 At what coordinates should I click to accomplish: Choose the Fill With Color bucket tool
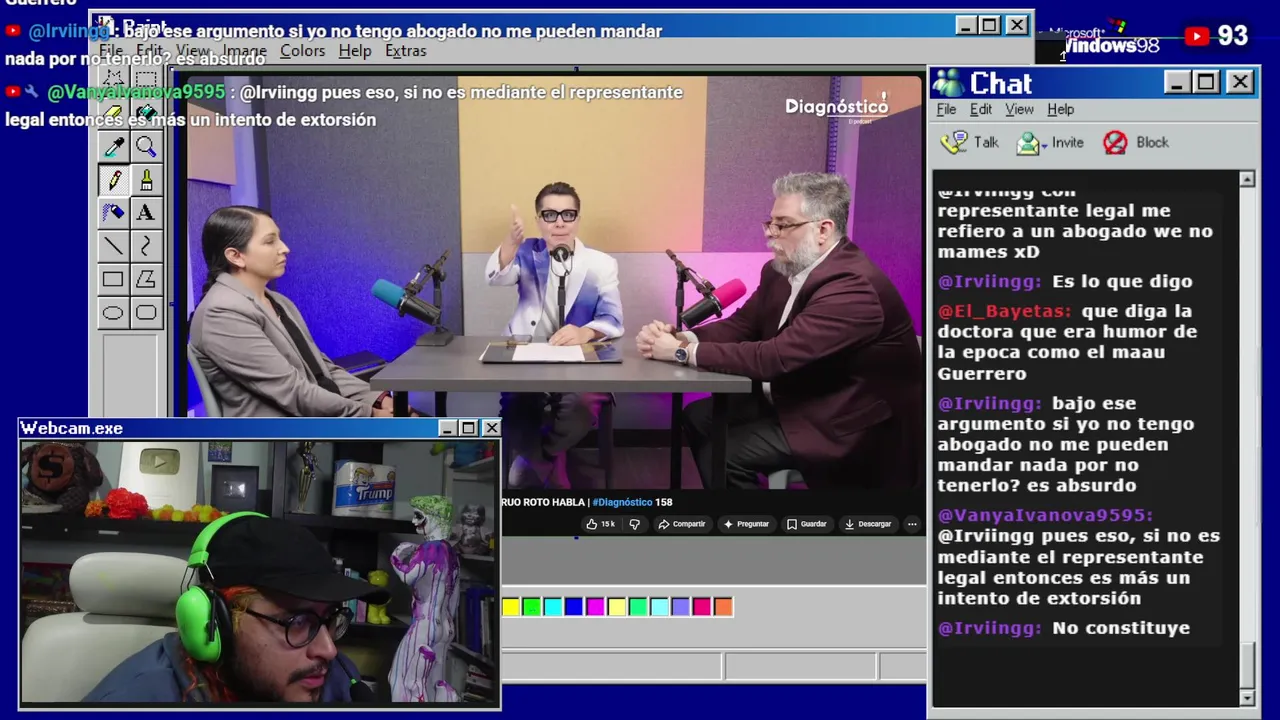[x=146, y=113]
